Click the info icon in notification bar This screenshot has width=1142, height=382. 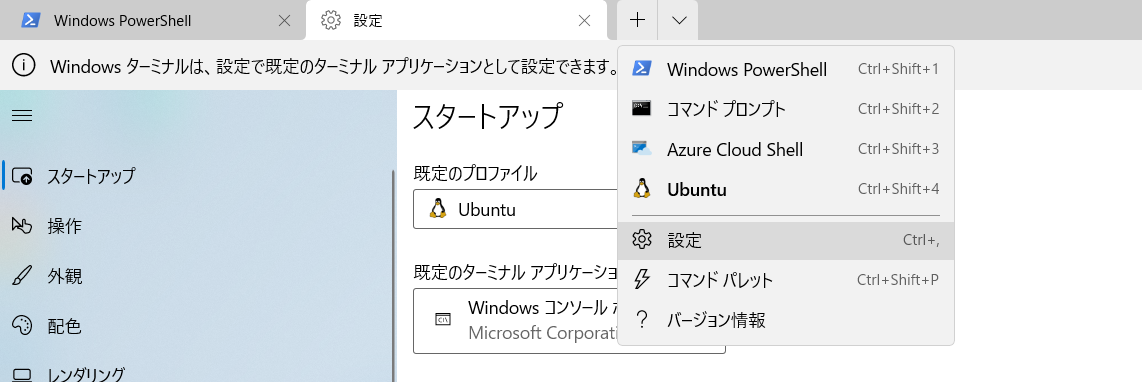point(24,66)
